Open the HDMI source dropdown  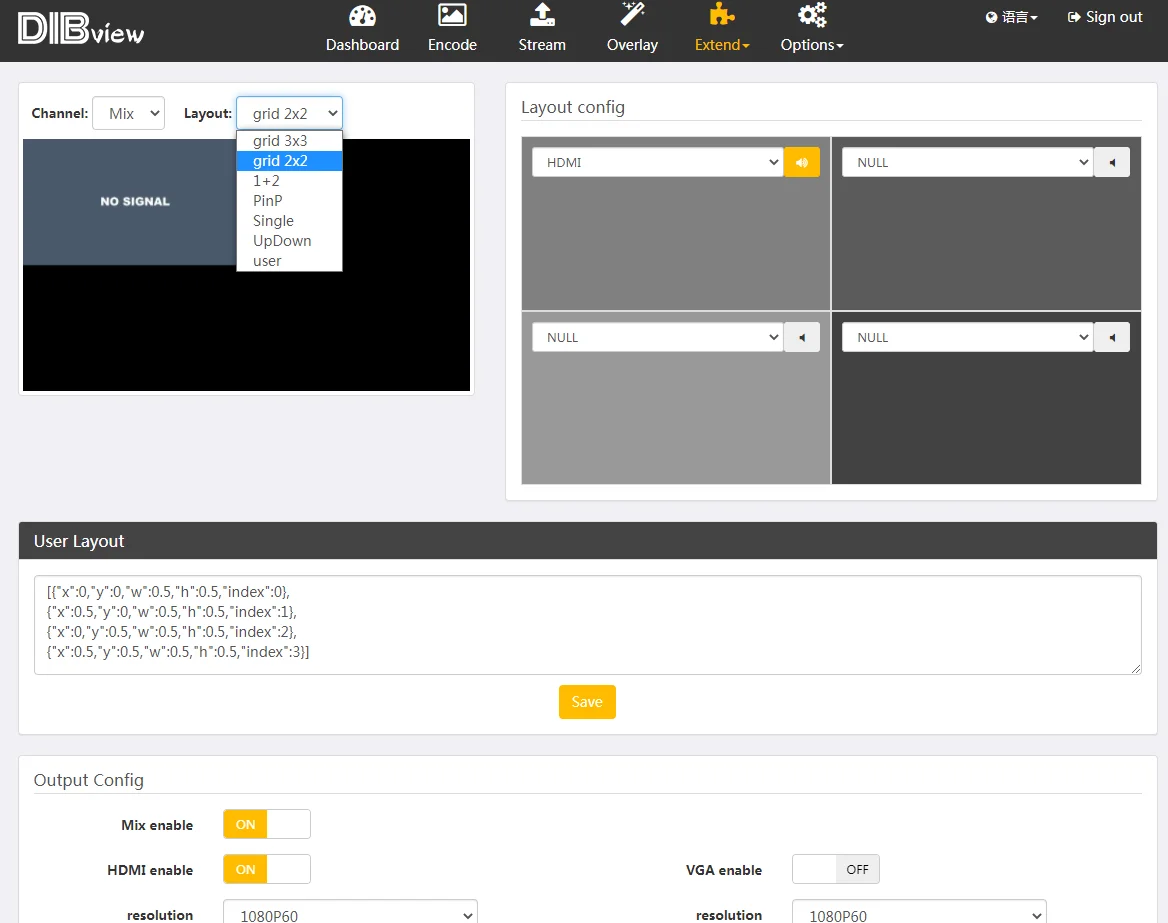point(658,162)
